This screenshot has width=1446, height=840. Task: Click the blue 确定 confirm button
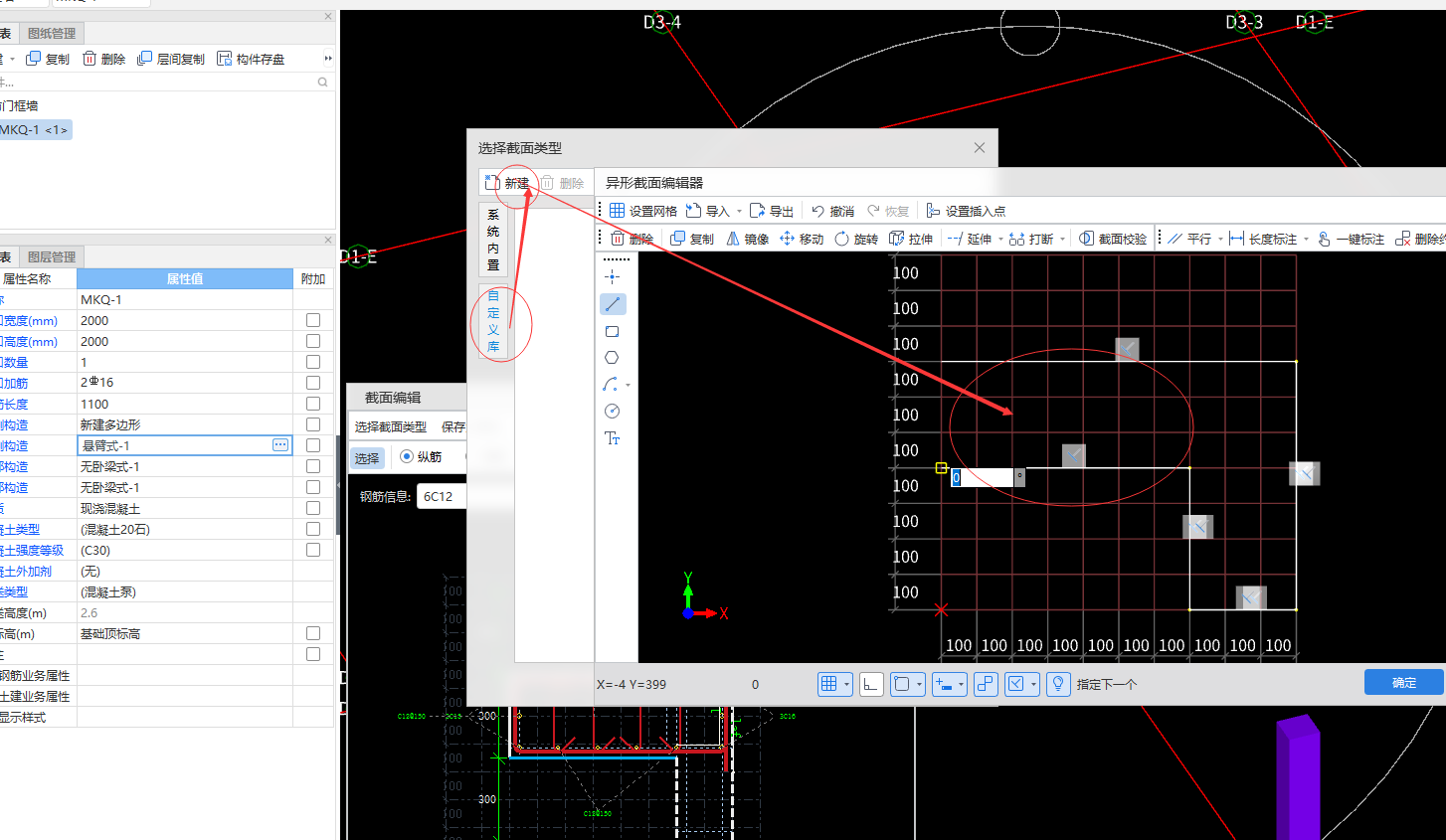1403,682
